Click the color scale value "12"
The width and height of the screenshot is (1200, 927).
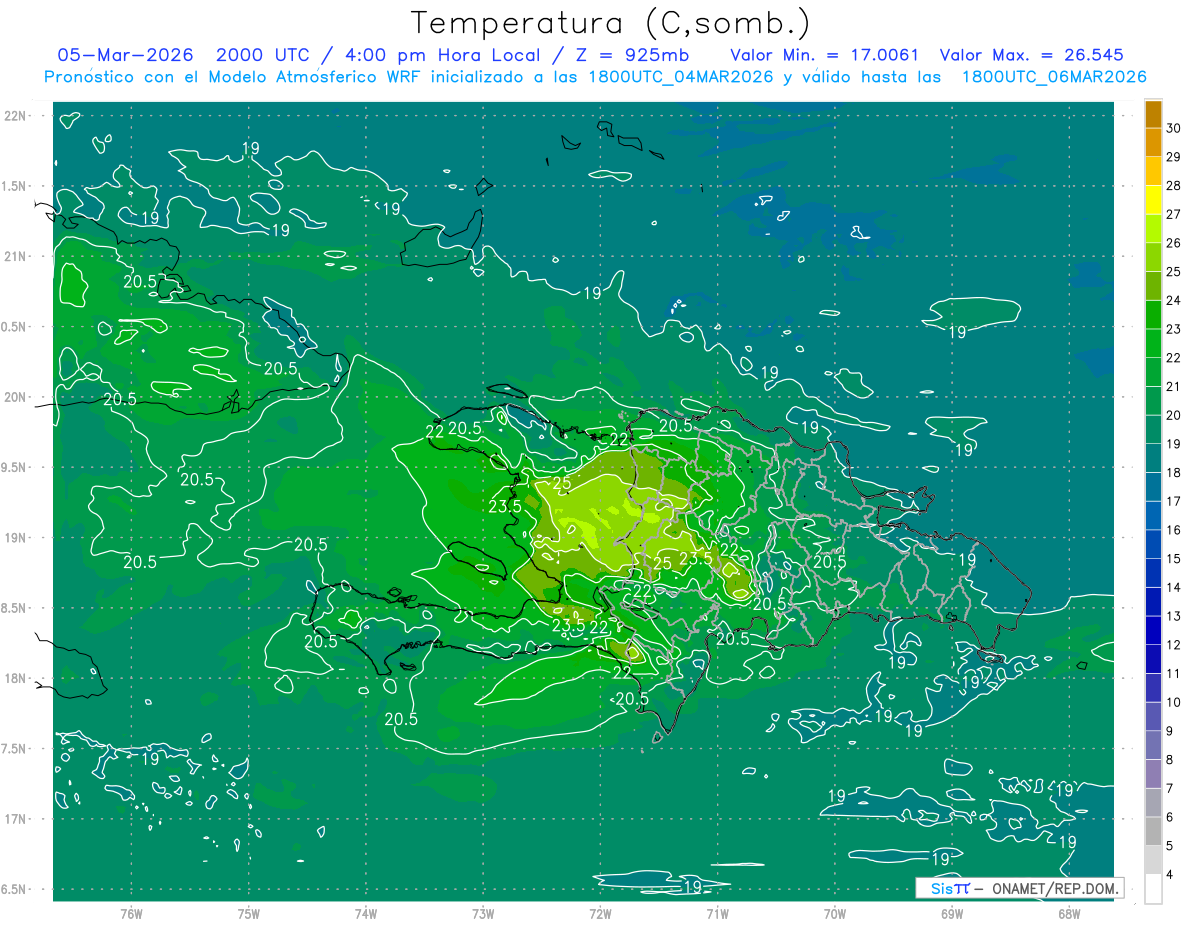pos(1174,645)
